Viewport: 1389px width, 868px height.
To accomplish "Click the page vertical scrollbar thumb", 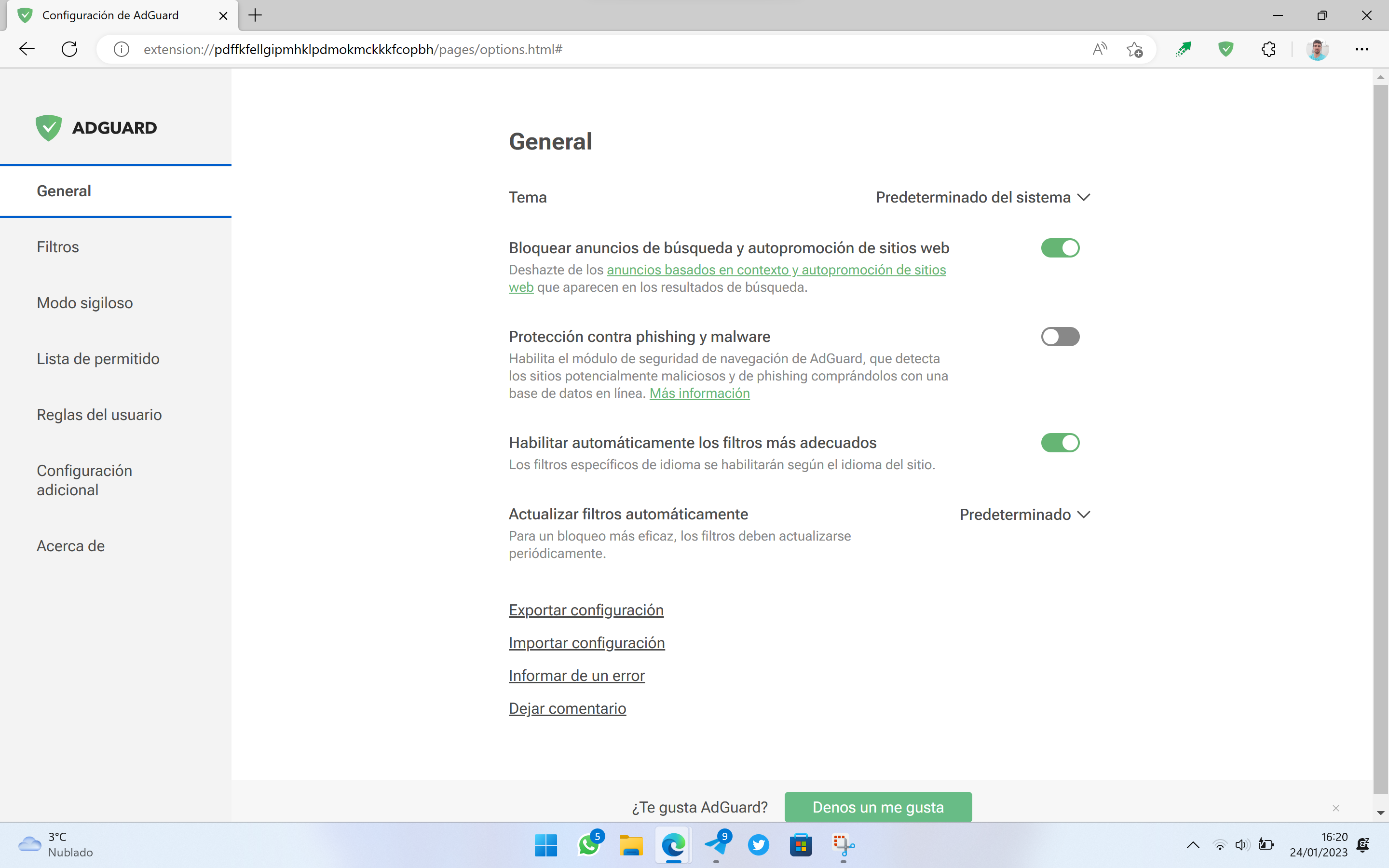I will [x=1380, y=439].
